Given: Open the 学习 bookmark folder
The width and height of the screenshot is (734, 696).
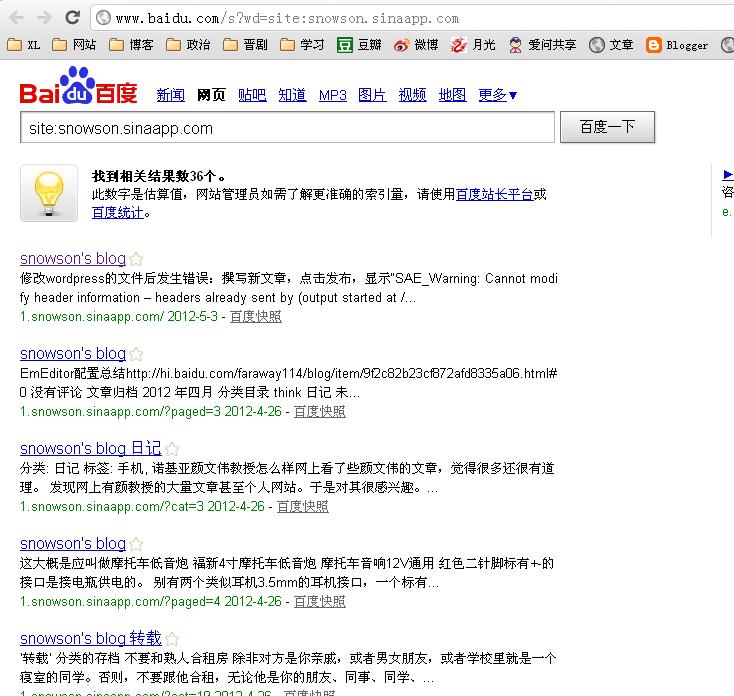Looking at the screenshot, I should tap(302, 45).
